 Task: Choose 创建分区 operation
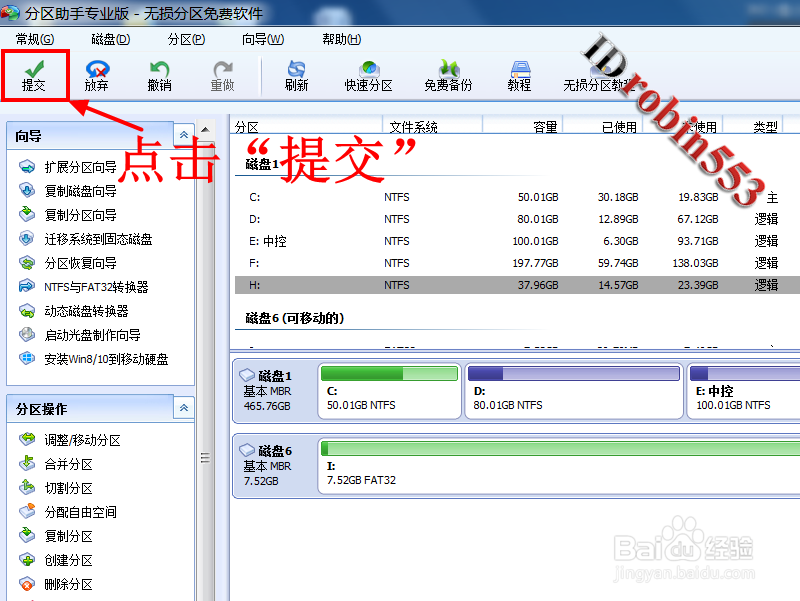(56, 560)
